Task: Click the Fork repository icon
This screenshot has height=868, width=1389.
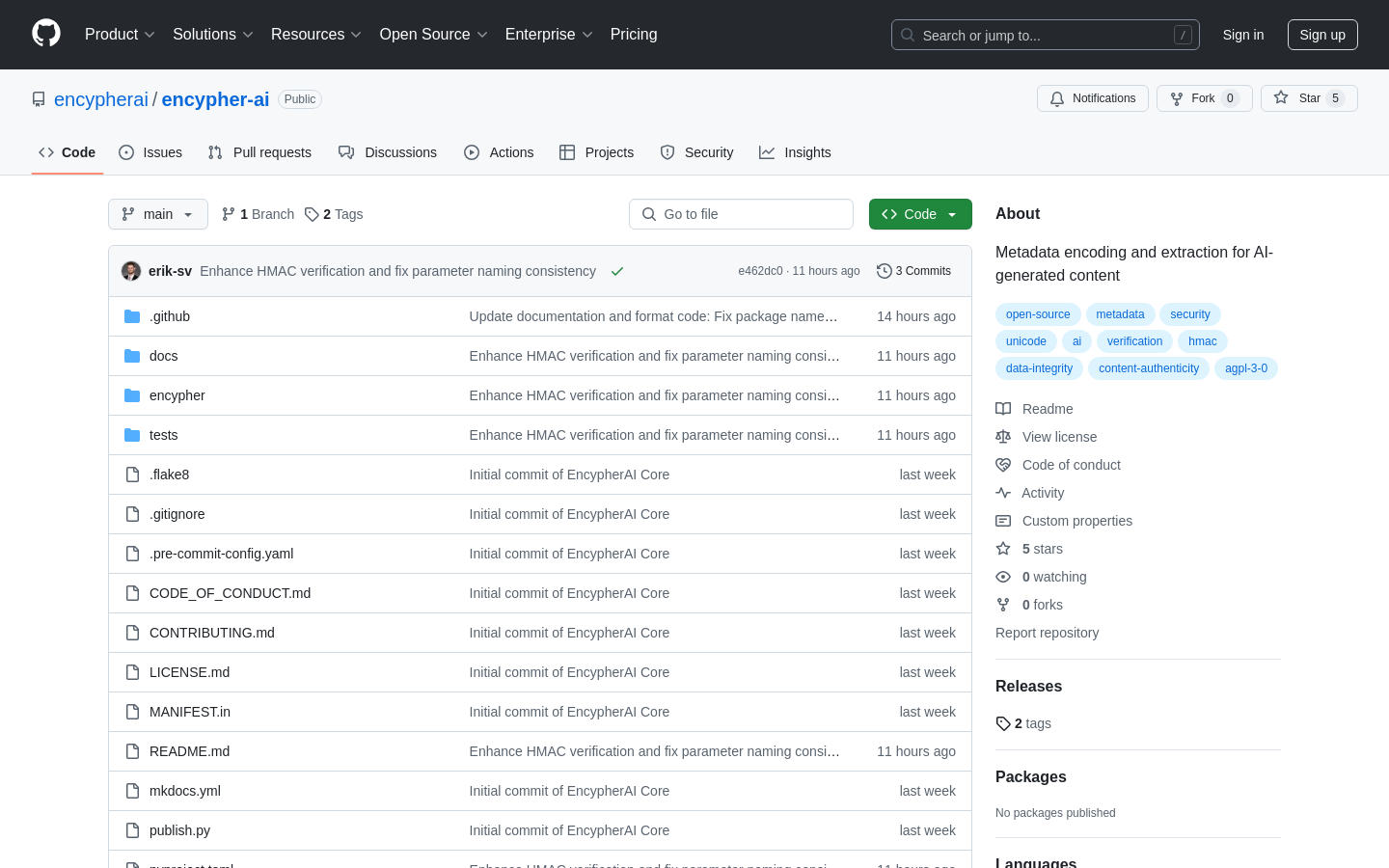Action: (x=1177, y=98)
